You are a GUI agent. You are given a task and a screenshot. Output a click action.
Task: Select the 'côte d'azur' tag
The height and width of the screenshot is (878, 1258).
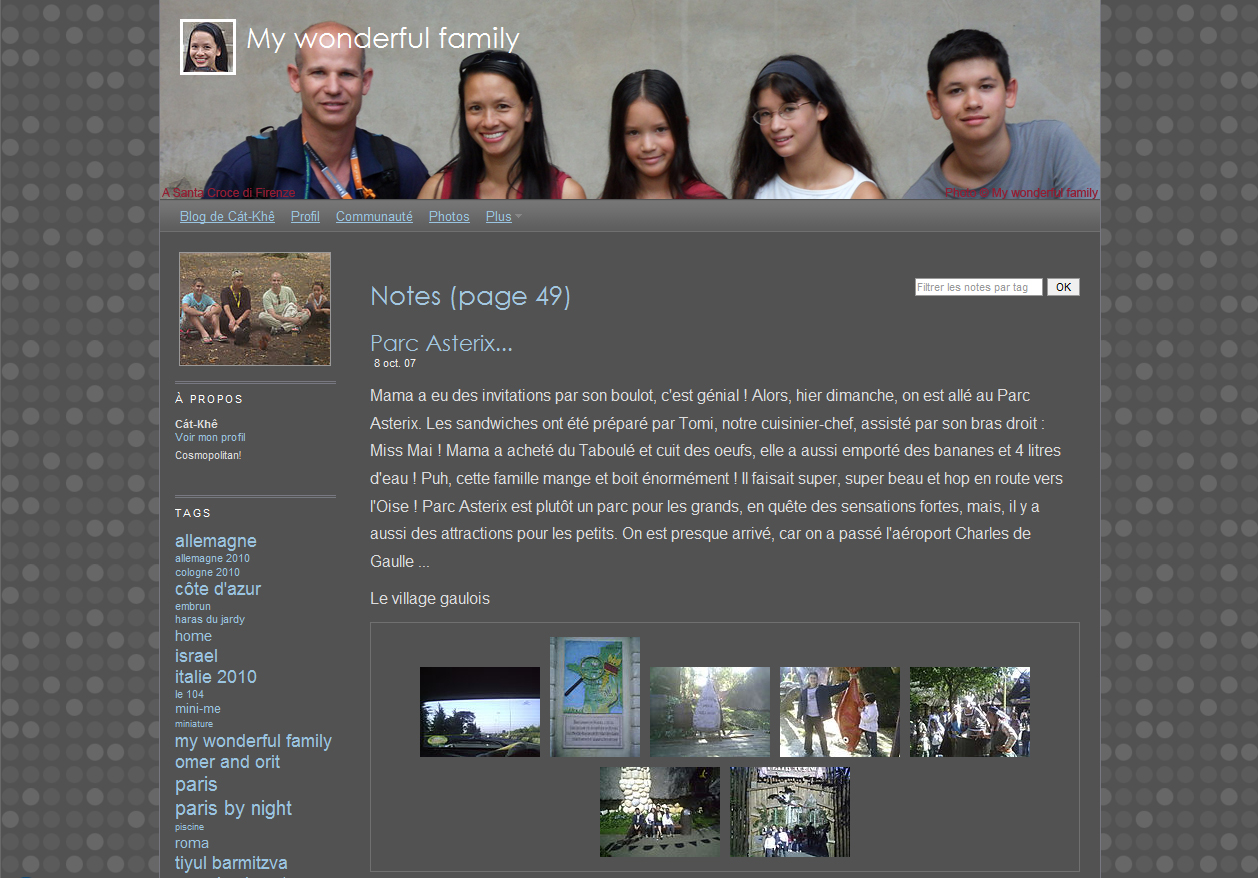(218, 589)
